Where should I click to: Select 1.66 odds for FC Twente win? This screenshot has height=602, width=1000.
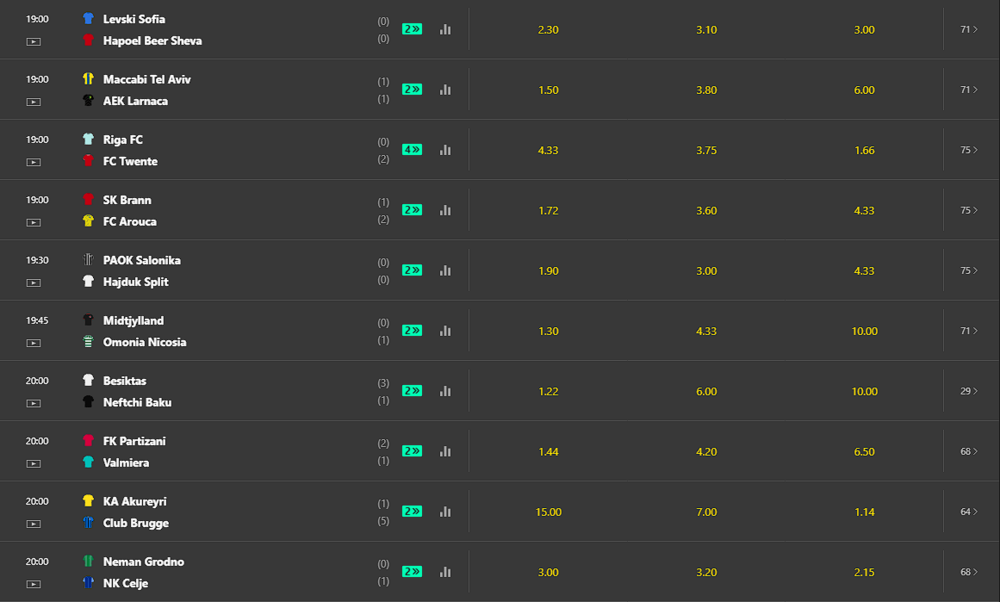point(864,150)
